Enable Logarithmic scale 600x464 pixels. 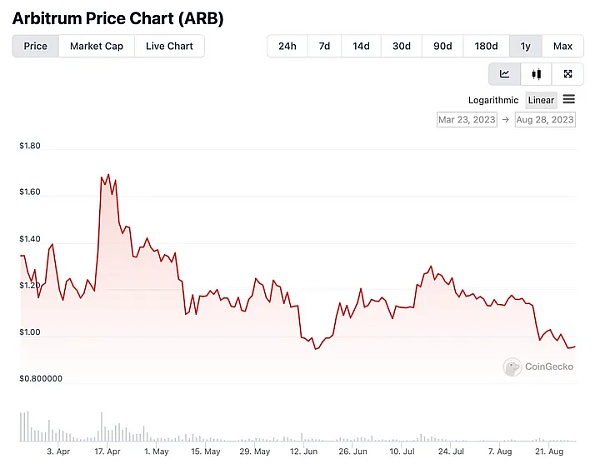493,100
